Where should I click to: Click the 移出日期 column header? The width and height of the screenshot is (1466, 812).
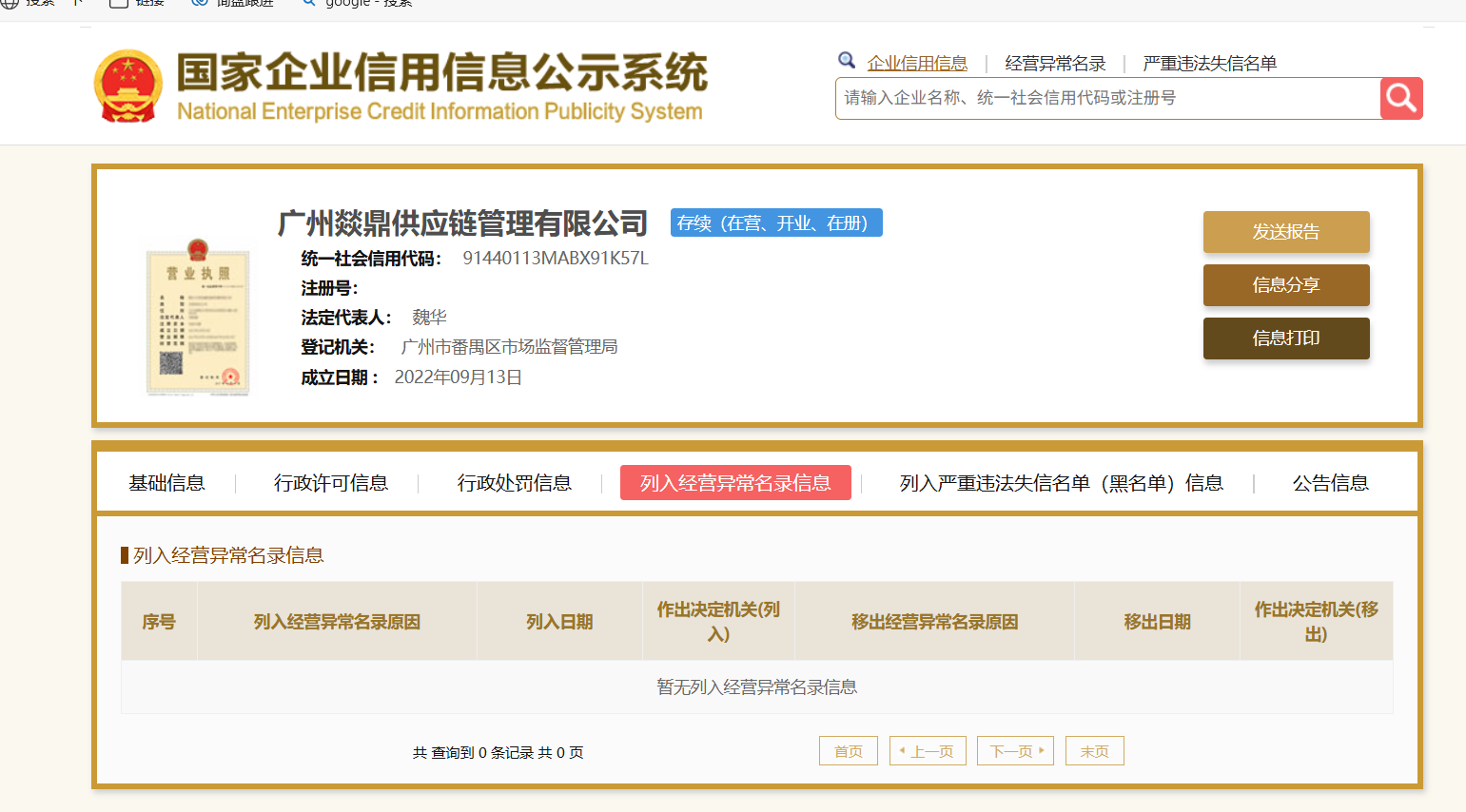[1157, 622]
